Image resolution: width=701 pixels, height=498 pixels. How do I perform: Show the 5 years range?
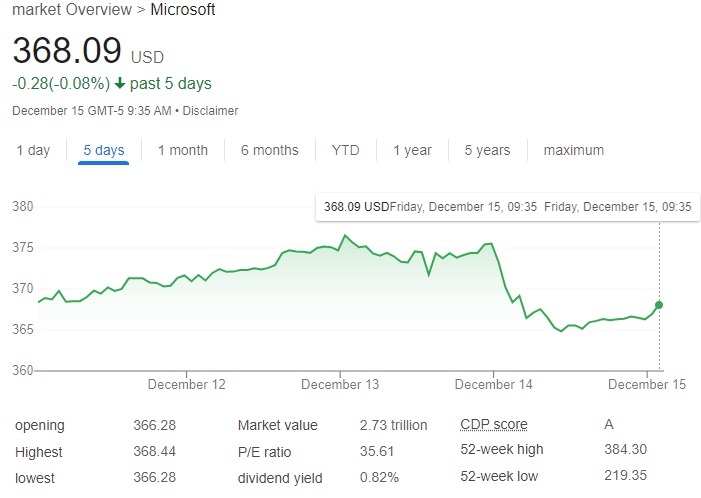click(487, 150)
